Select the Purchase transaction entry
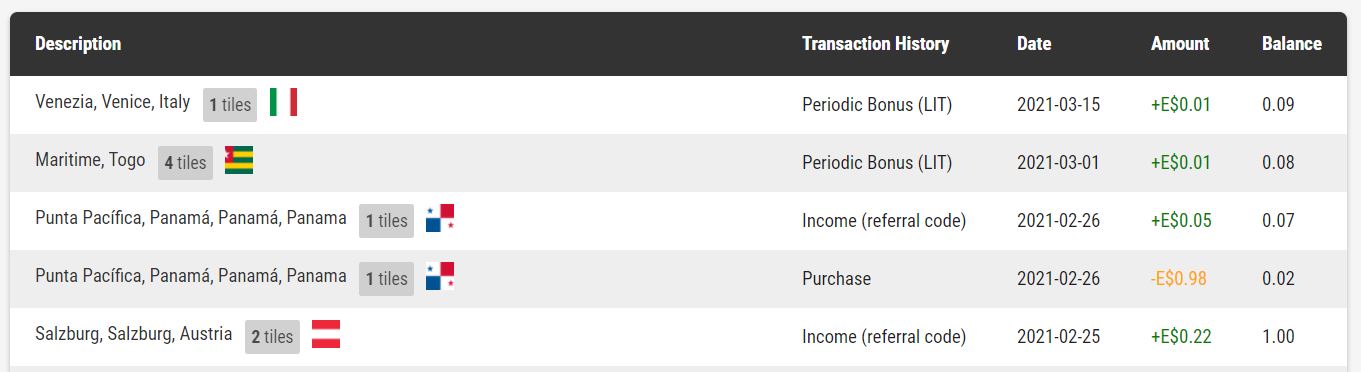Viewport: 1361px width, 372px height. point(836,279)
